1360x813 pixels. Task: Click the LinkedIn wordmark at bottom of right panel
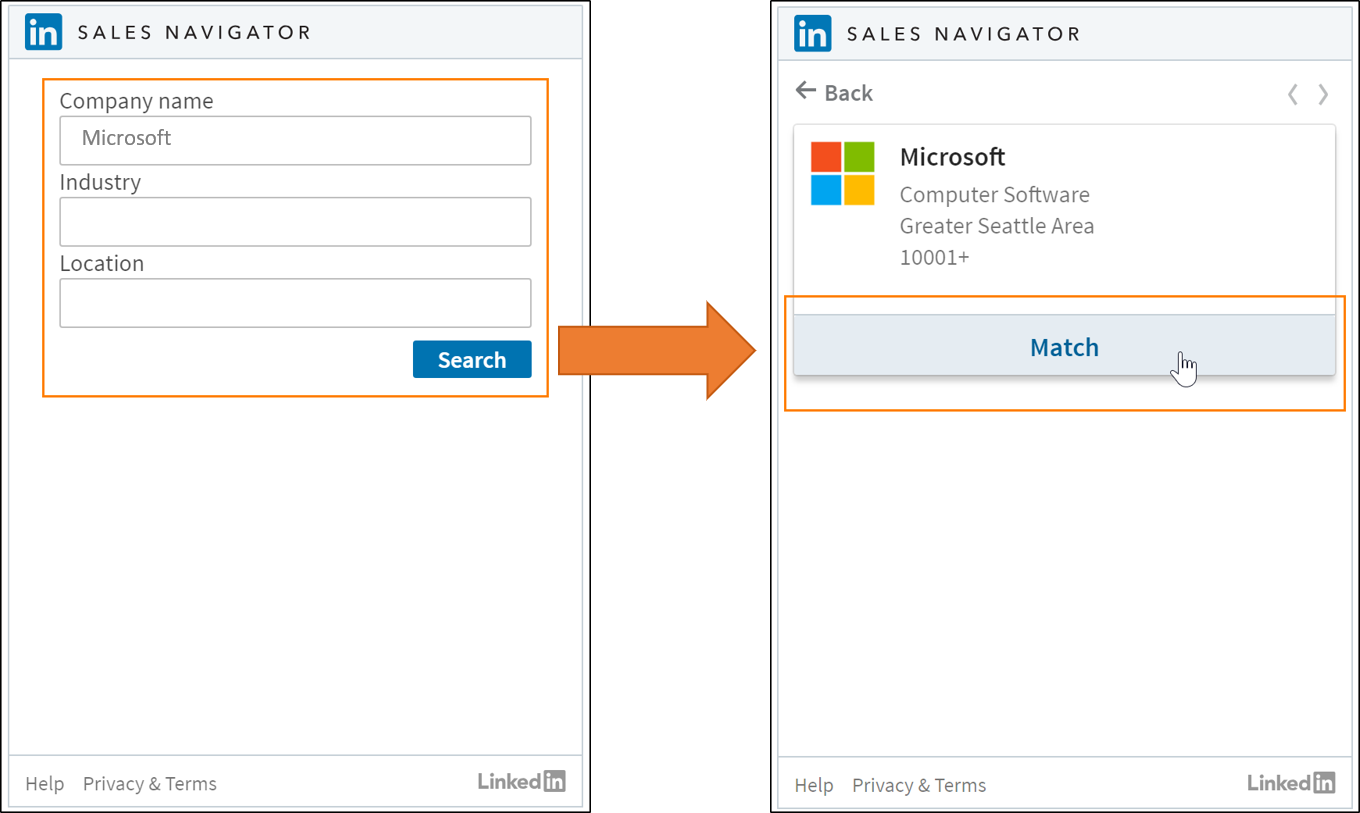click(1292, 783)
